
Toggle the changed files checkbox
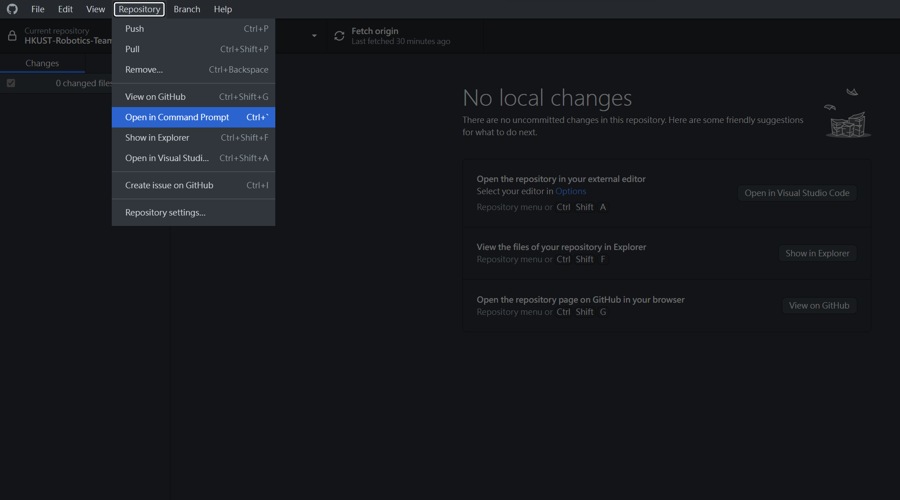pyautogui.click(x=11, y=83)
